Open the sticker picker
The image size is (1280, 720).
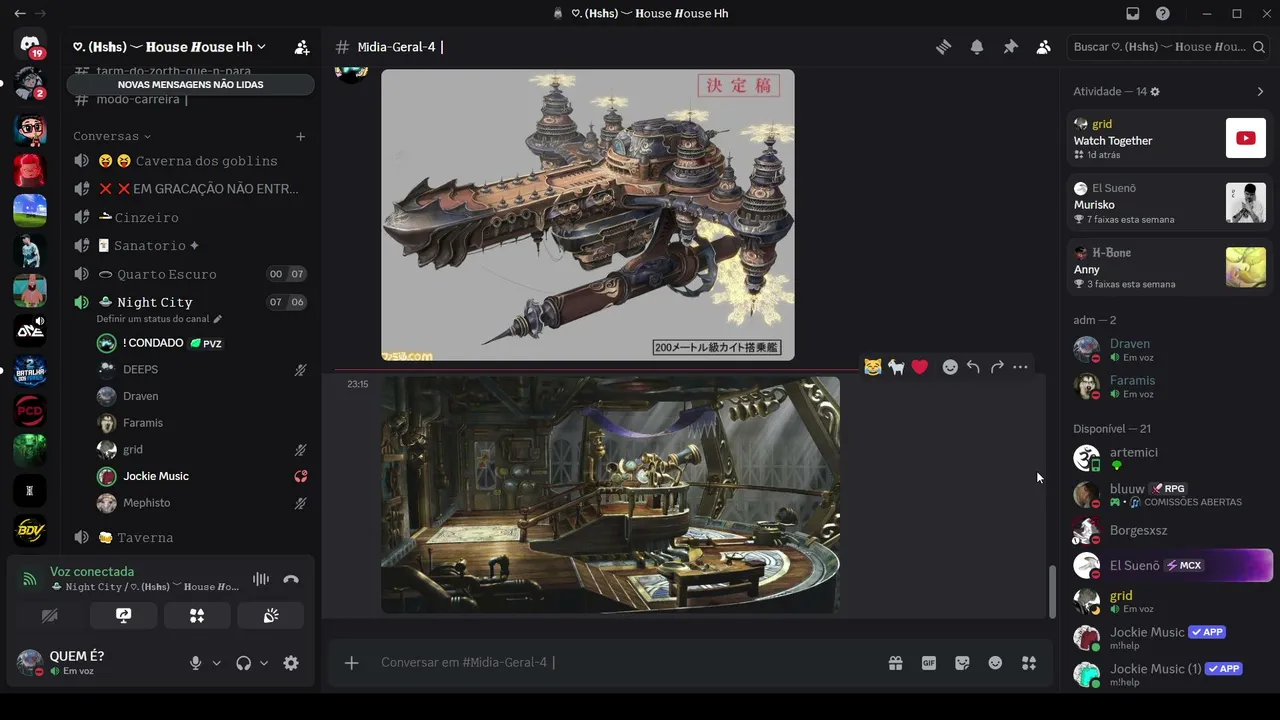tap(962, 663)
